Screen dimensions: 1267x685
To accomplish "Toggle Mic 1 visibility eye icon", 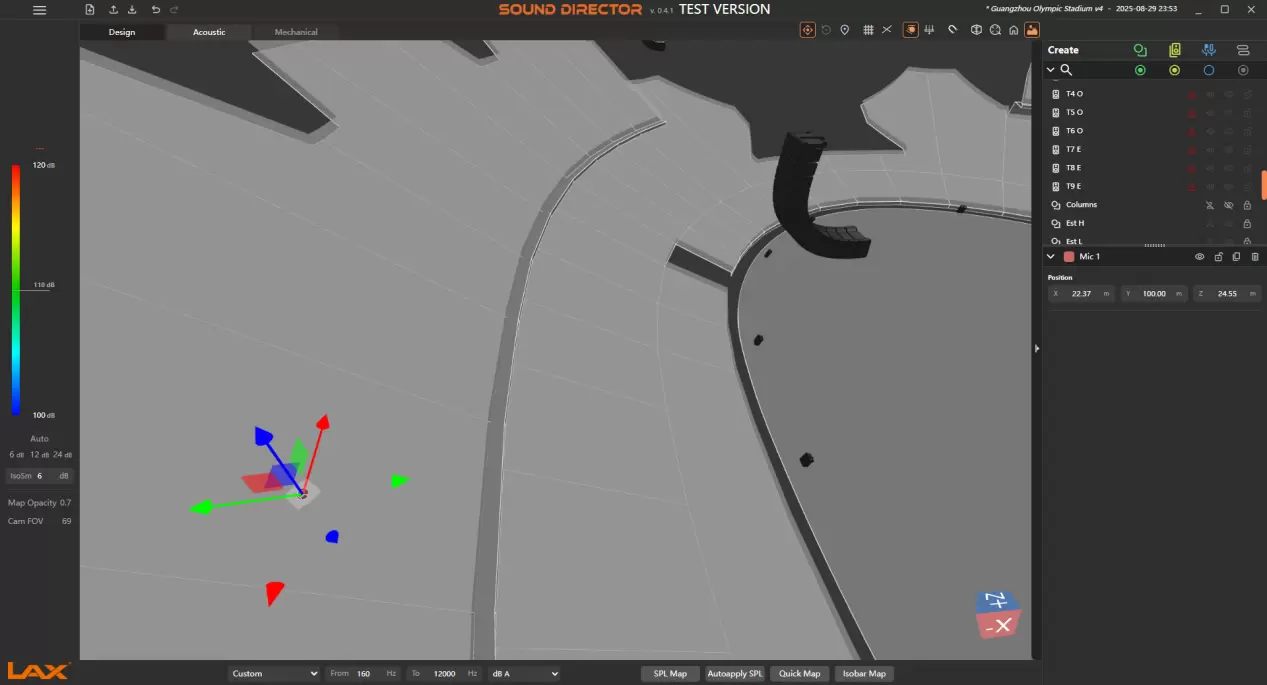I will (1200, 257).
